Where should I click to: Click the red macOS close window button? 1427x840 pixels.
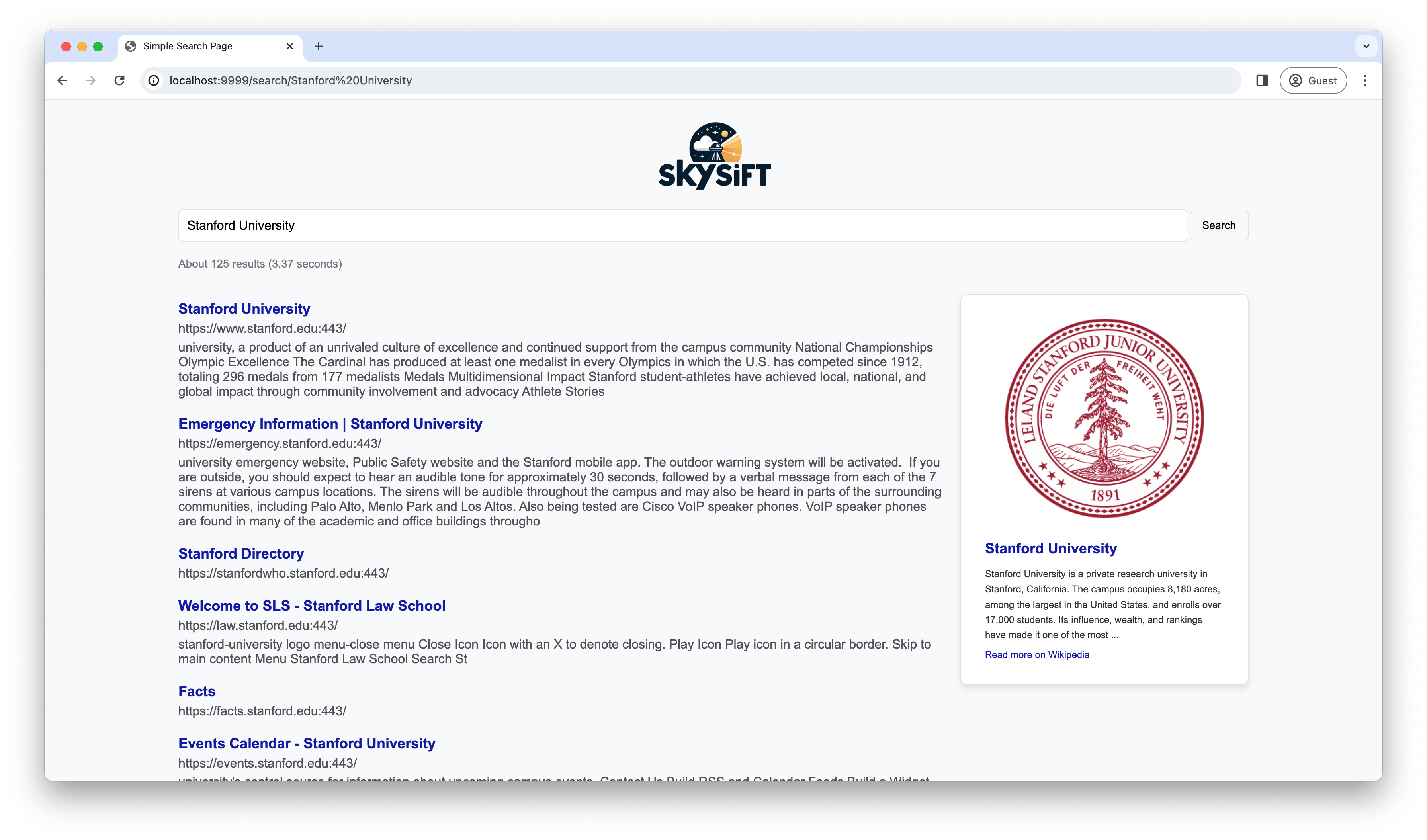66,47
